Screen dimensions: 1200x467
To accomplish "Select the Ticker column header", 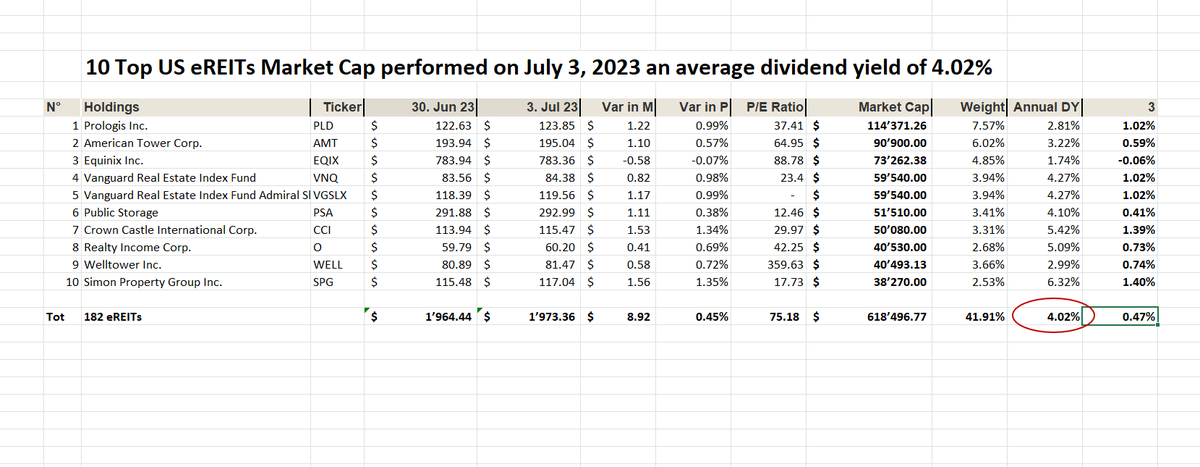I will (x=344, y=107).
